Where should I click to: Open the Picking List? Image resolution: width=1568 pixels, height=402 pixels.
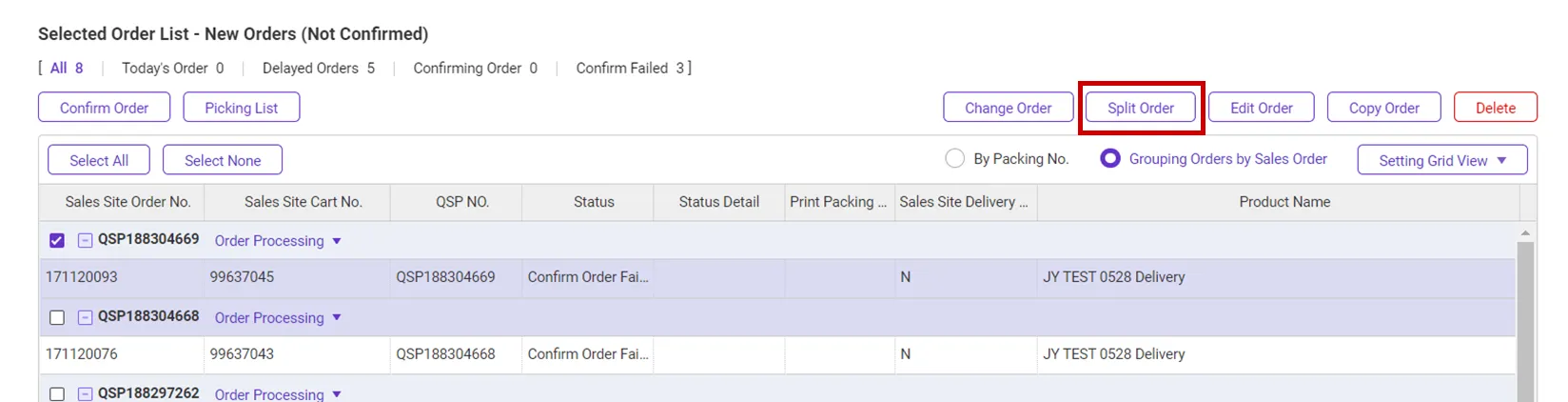241,108
